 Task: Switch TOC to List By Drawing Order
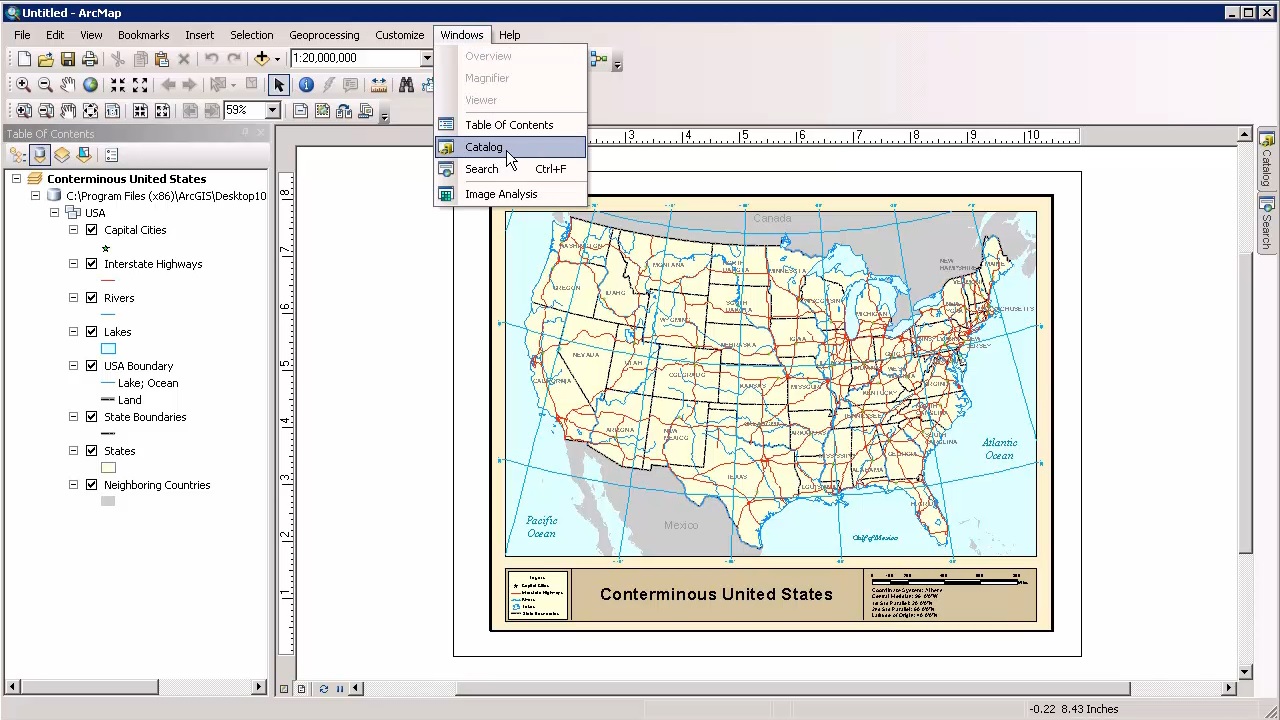[x=17, y=155]
